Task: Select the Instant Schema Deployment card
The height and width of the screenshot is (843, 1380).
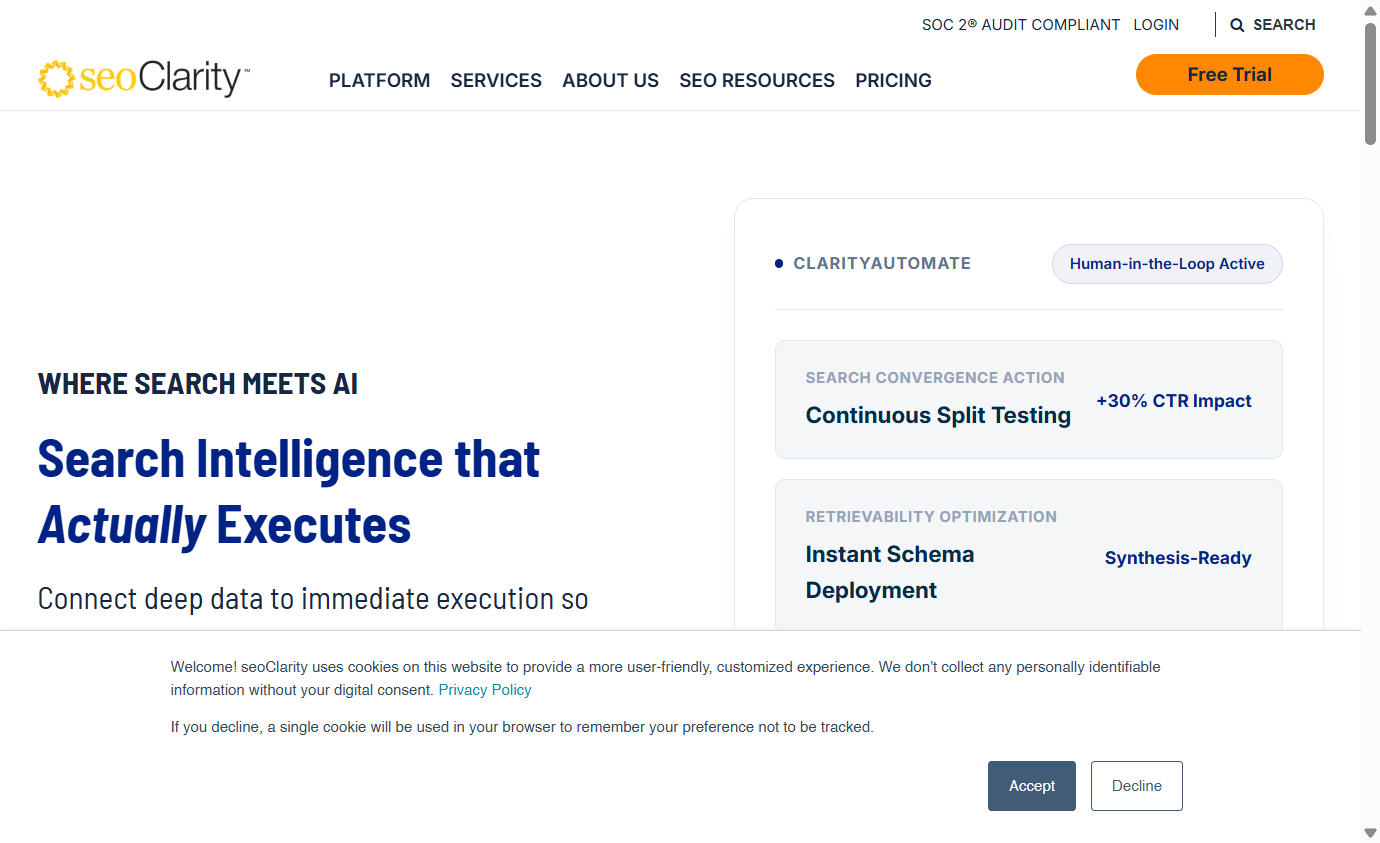Action: pos(1029,555)
